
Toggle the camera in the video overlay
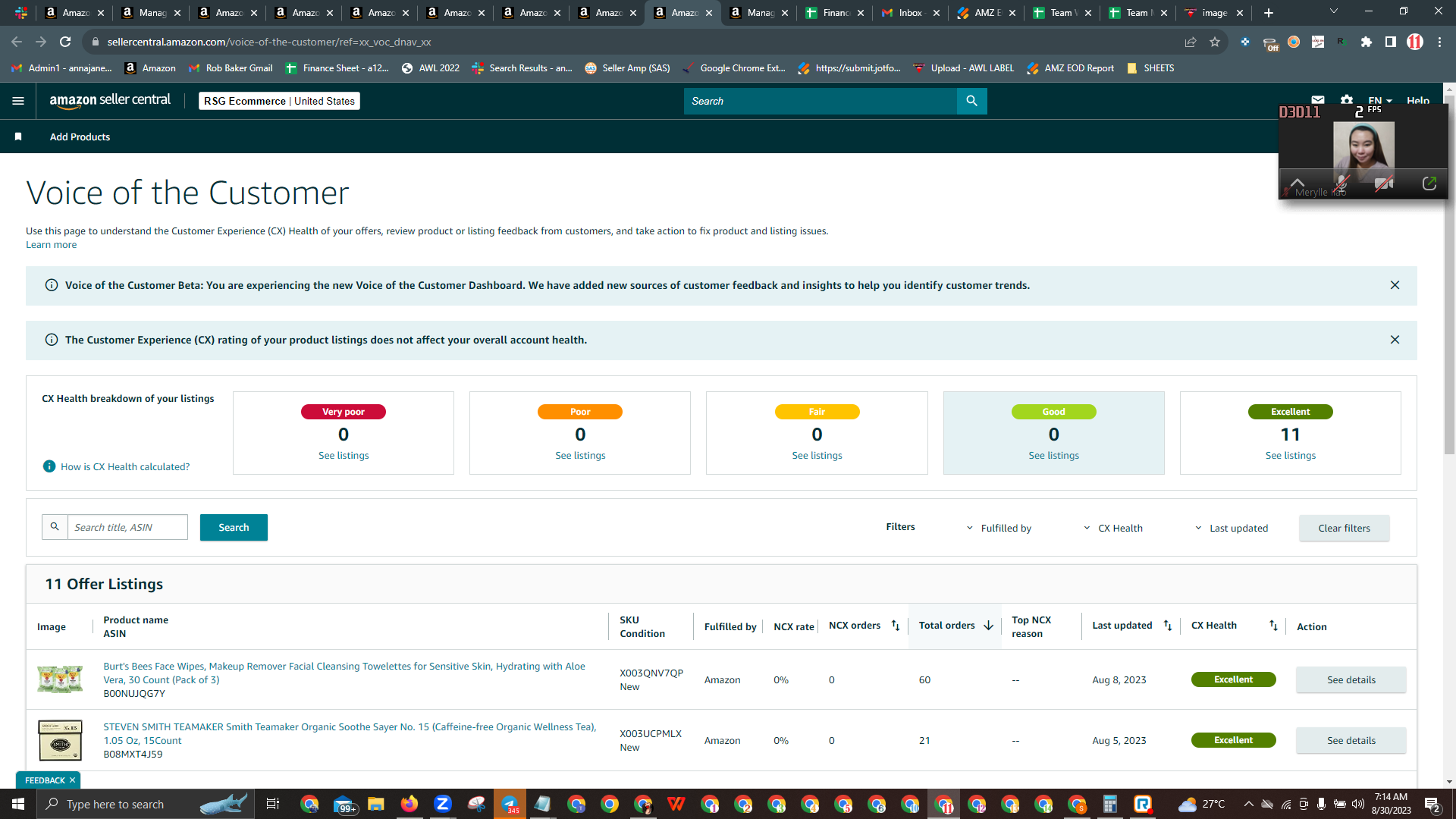(1384, 184)
